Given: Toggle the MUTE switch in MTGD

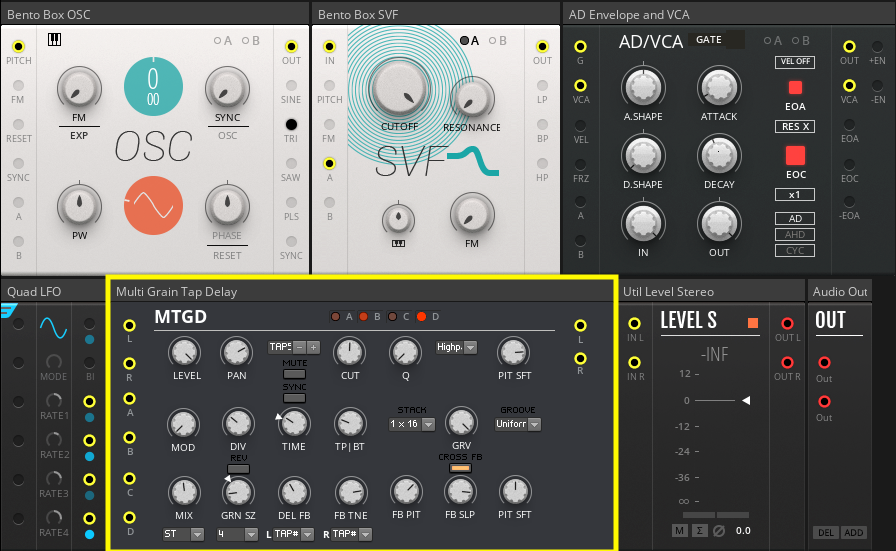Looking at the screenshot, I should tap(294, 374).
